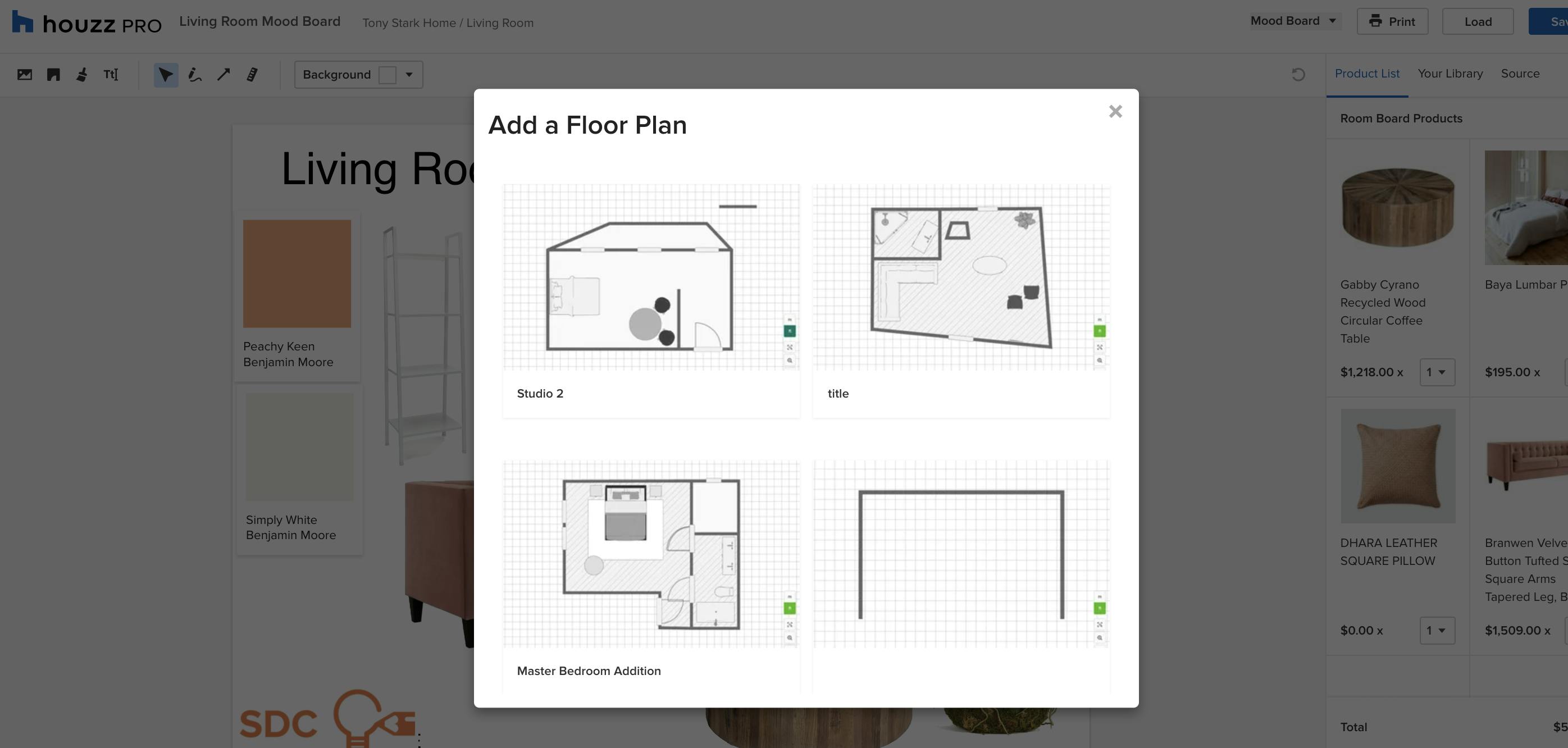1568x748 pixels.
Task: Open quantity dropdown for Dhara Leather pillow
Action: point(1437,630)
